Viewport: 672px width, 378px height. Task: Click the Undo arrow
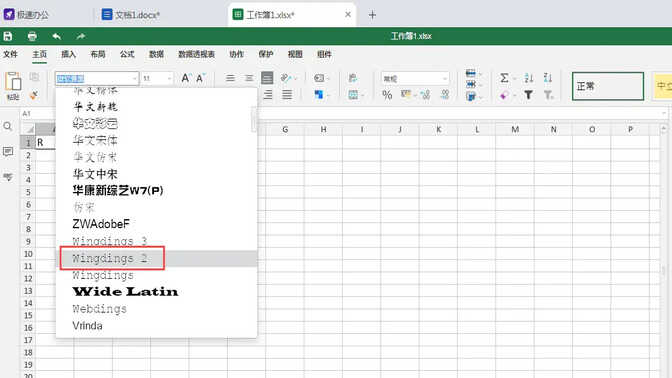coord(56,36)
